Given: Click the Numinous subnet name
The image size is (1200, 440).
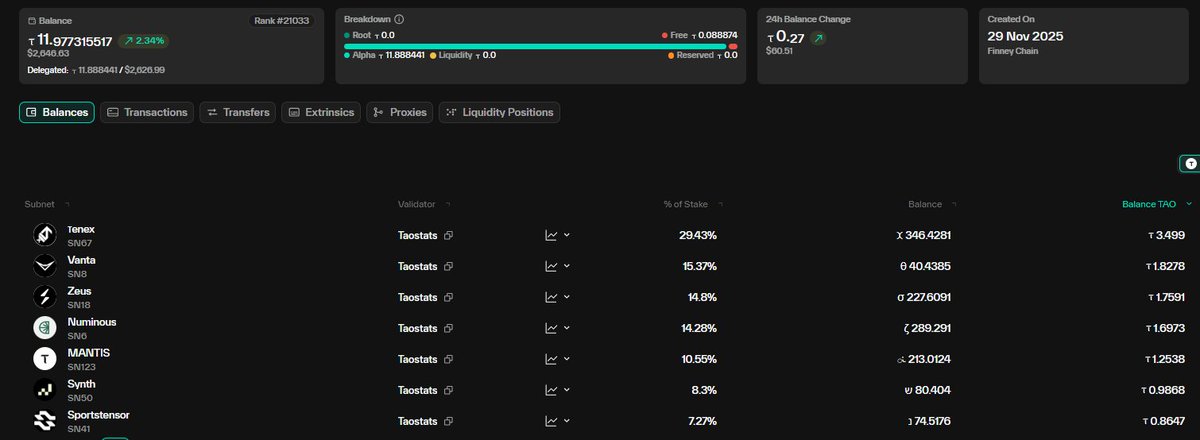Looking at the screenshot, I should pos(91,322).
